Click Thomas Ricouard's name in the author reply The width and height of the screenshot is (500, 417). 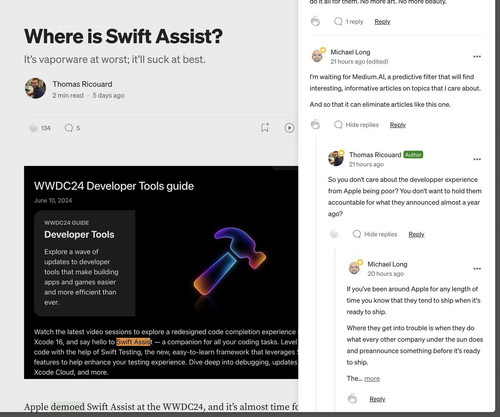375,155
